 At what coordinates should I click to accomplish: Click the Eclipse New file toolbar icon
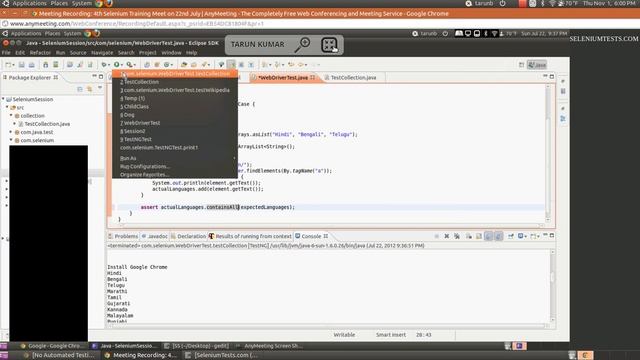(x=7, y=64)
